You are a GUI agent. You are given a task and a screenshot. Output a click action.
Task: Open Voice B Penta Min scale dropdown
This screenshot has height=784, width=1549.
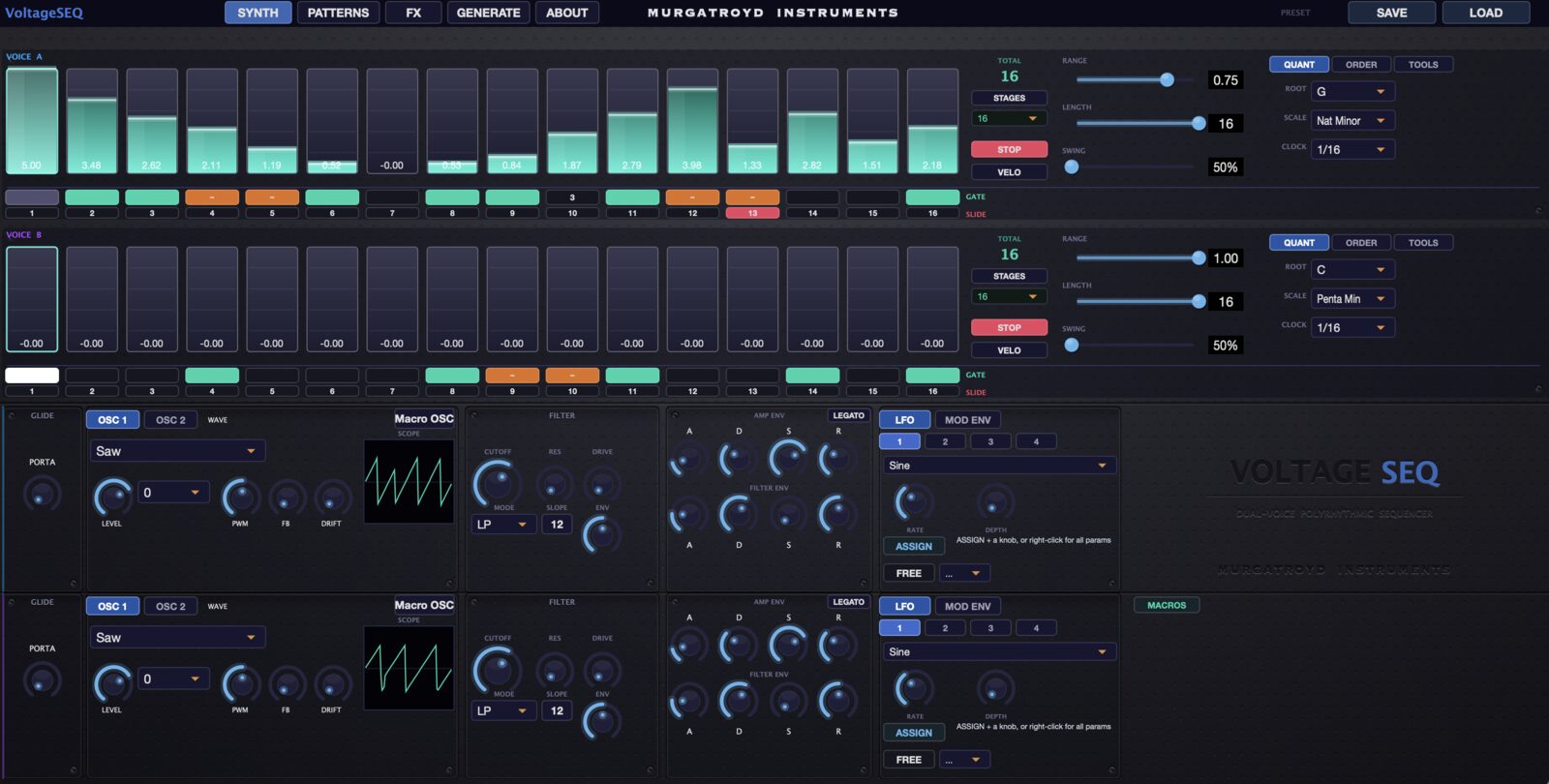click(1353, 298)
